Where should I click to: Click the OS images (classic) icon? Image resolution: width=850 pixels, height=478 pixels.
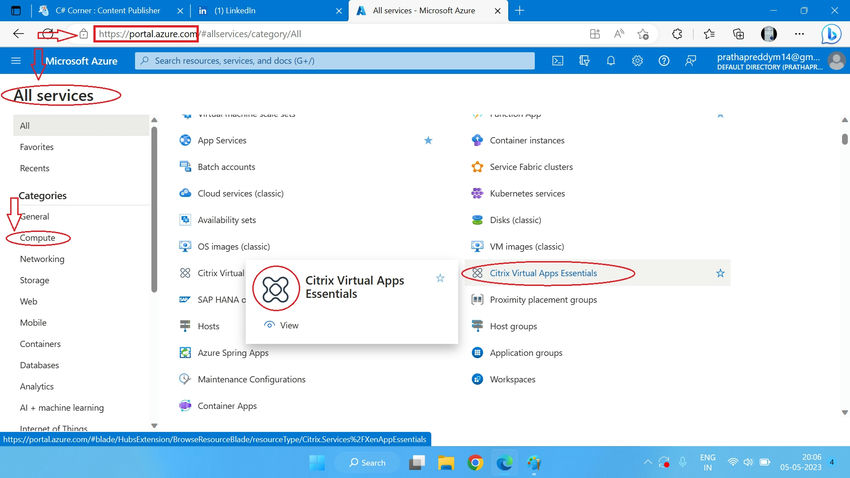pyautogui.click(x=185, y=247)
